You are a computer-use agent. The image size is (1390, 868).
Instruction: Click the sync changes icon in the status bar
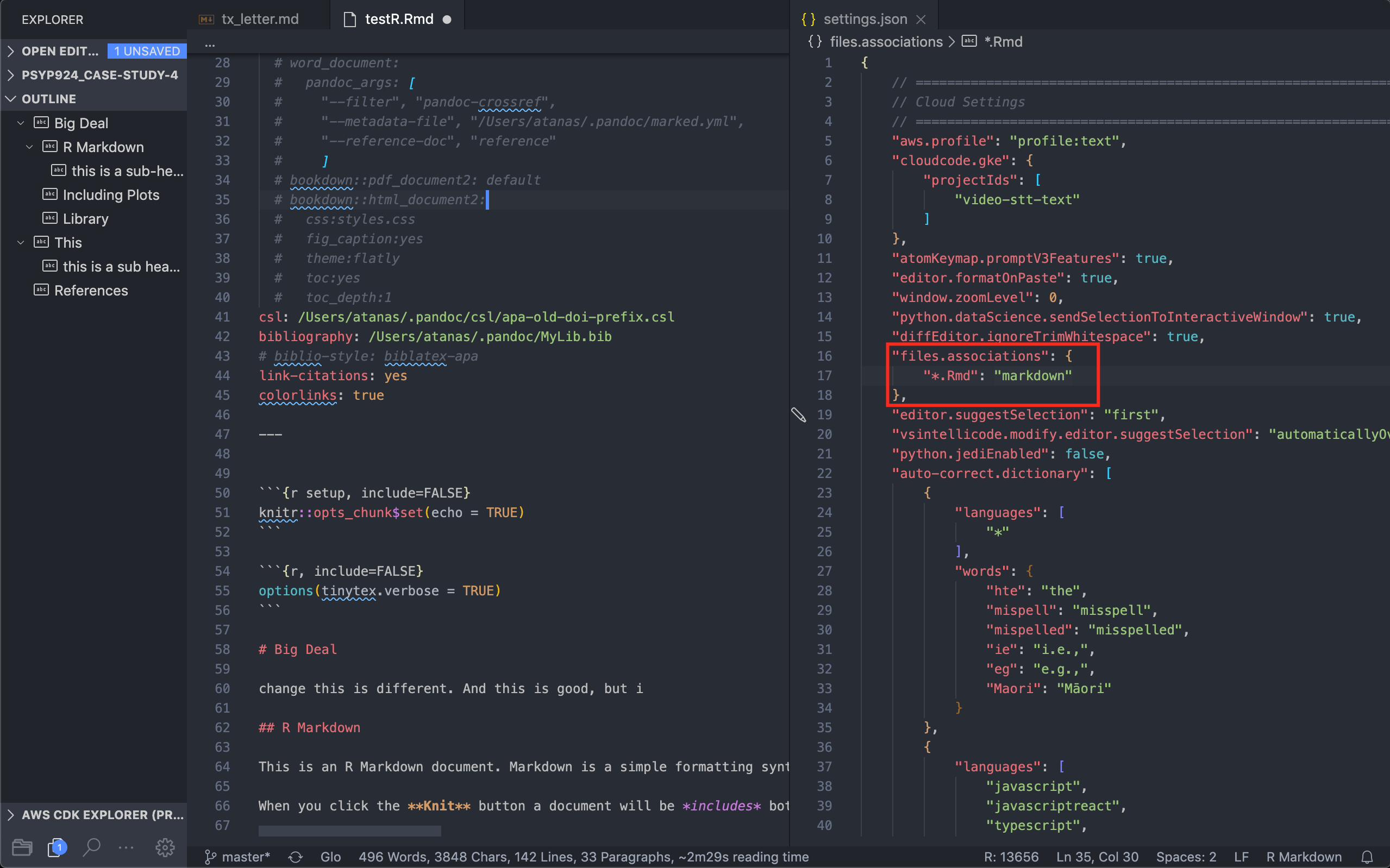click(296, 857)
